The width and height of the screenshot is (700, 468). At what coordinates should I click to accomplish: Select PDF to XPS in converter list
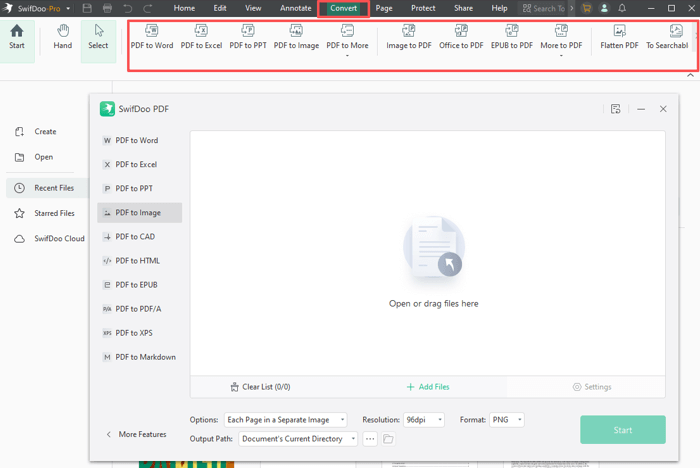140,333
